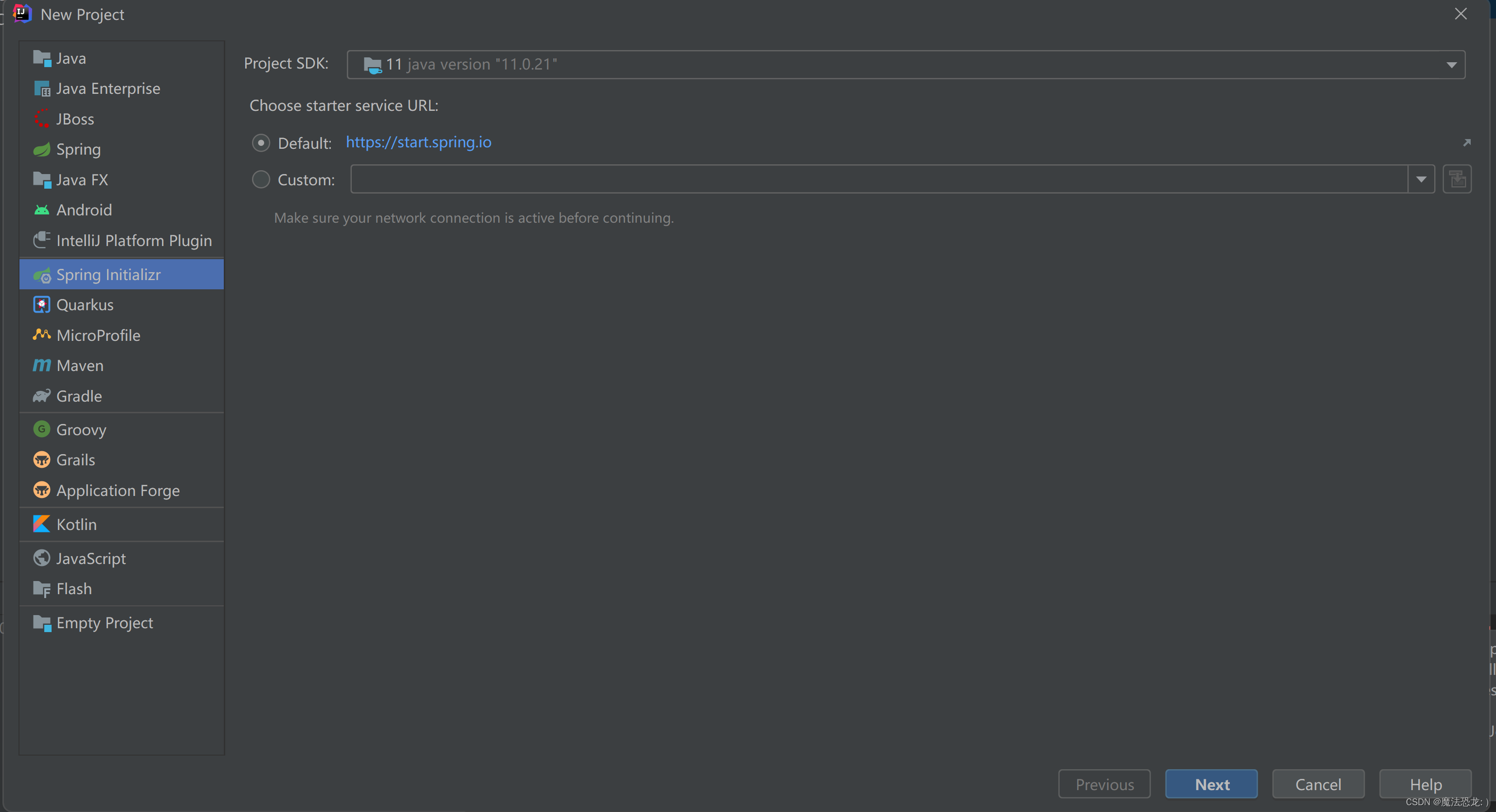Select Java 11 from Project SDK dropdown
Viewport: 1496px width, 812px height.
coord(905,63)
